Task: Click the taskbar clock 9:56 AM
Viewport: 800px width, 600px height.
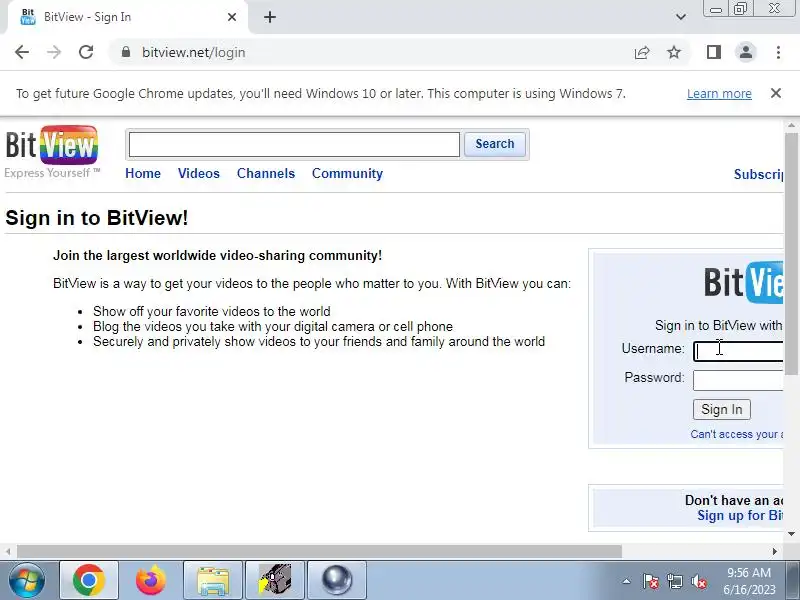Action: point(749,573)
